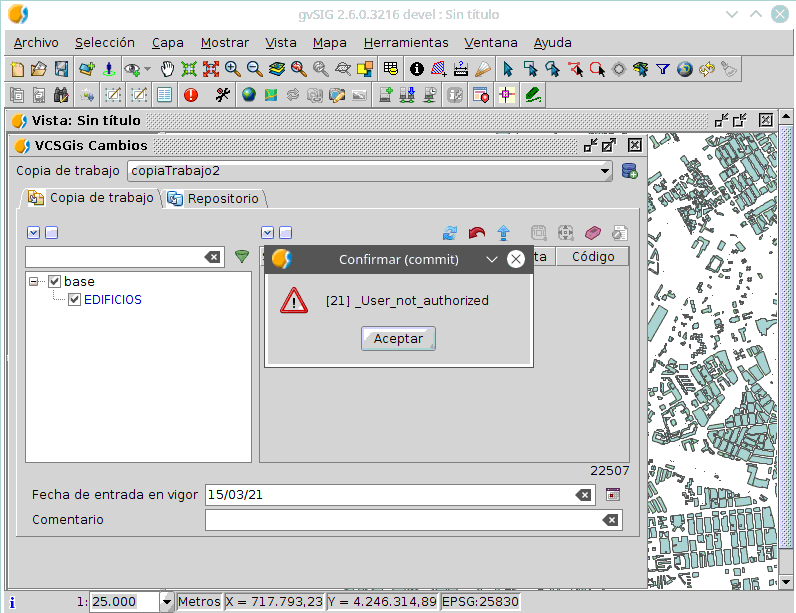Open the Ayuda menu
The height and width of the screenshot is (613, 796).
(x=552, y=43)
